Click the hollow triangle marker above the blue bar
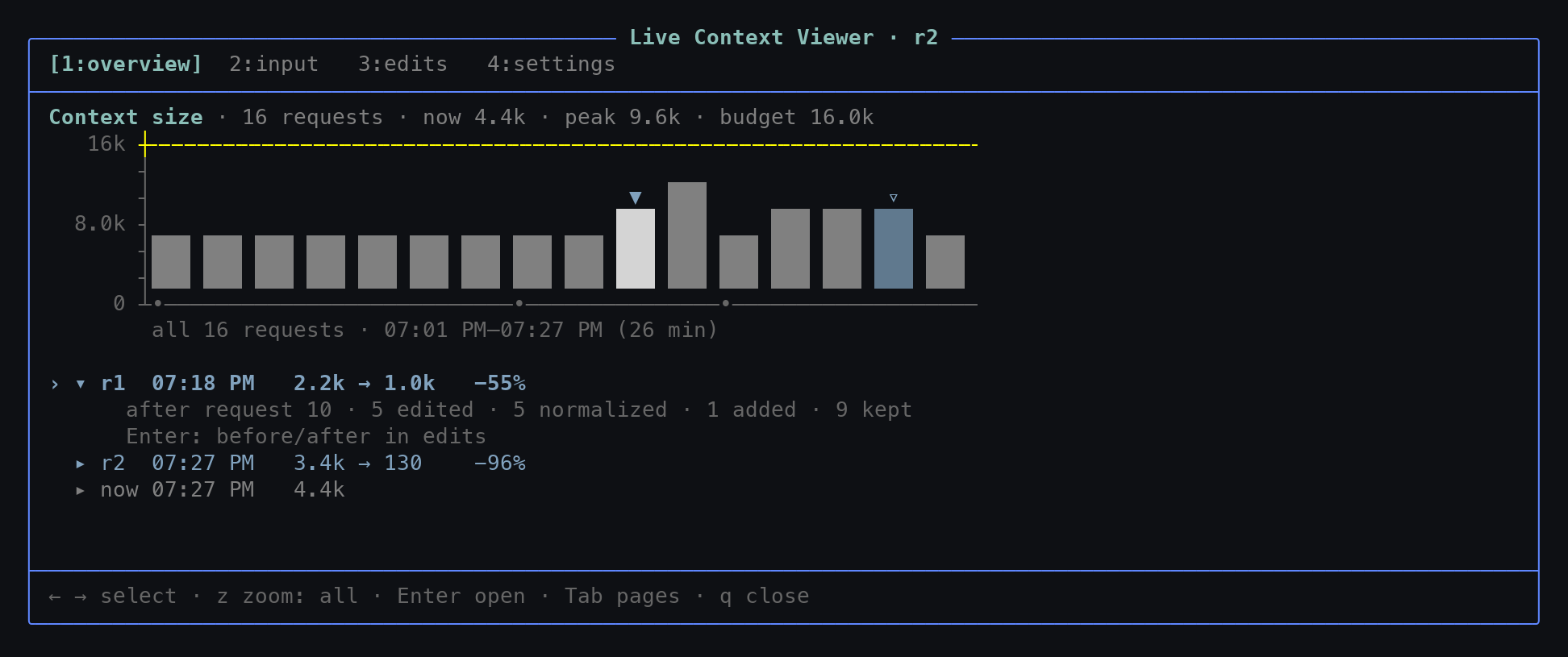Screen dimensions: 1568x657 (894, 198)
